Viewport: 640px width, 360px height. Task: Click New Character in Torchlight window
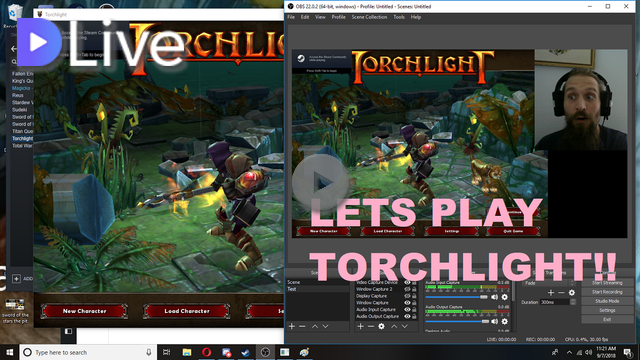pos(84,311)
